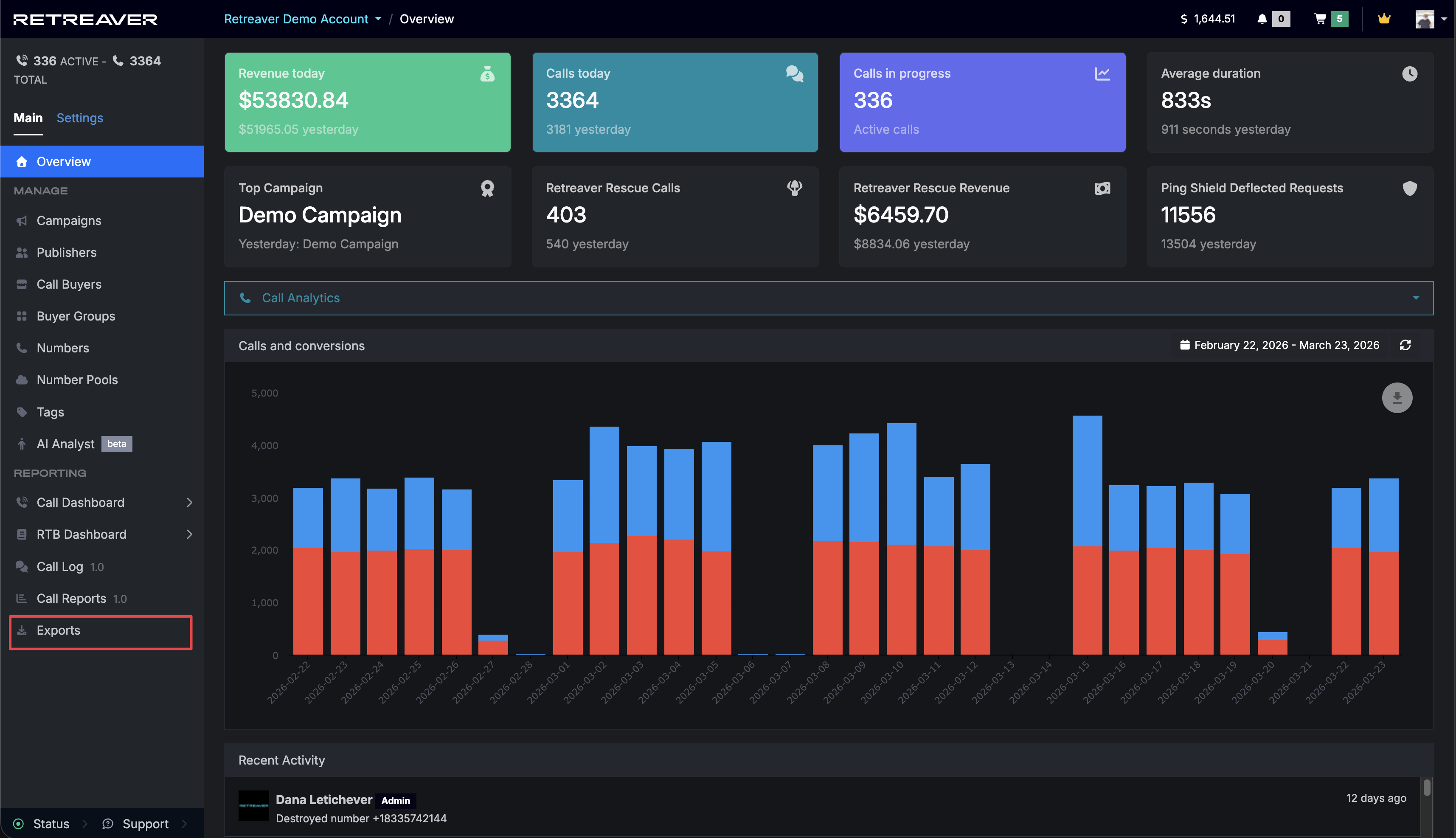
Task: Open the Retreaver Demo Account dropdown
Action: [303, 19]
